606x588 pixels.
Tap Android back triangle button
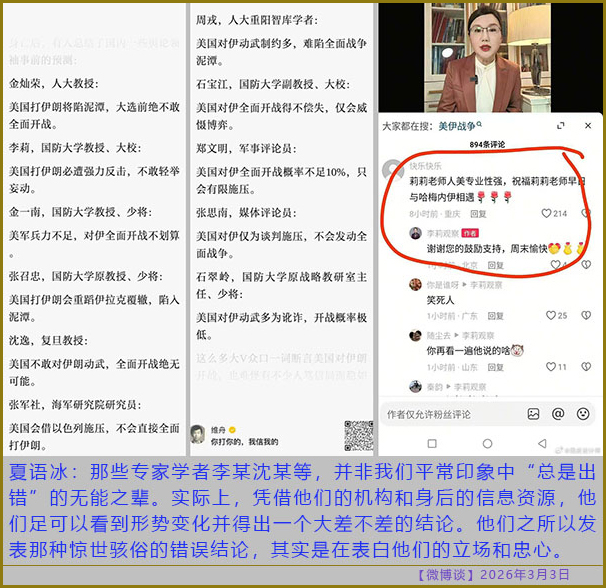click(x=542, y=443)
